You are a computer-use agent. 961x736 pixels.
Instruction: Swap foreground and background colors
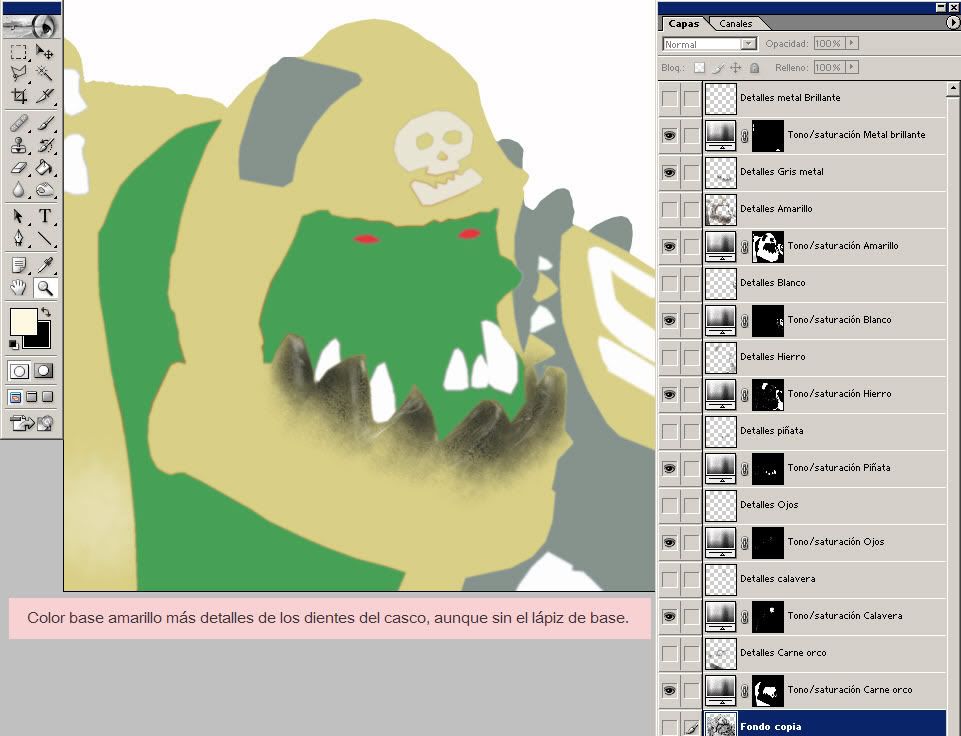pyautogui.click(x=45, y=313)
